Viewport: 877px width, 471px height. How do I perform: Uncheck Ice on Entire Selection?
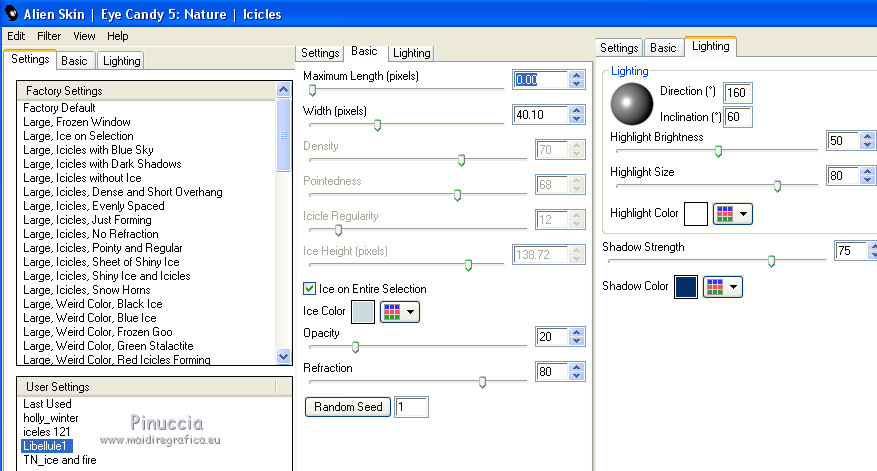click(309, 289)
